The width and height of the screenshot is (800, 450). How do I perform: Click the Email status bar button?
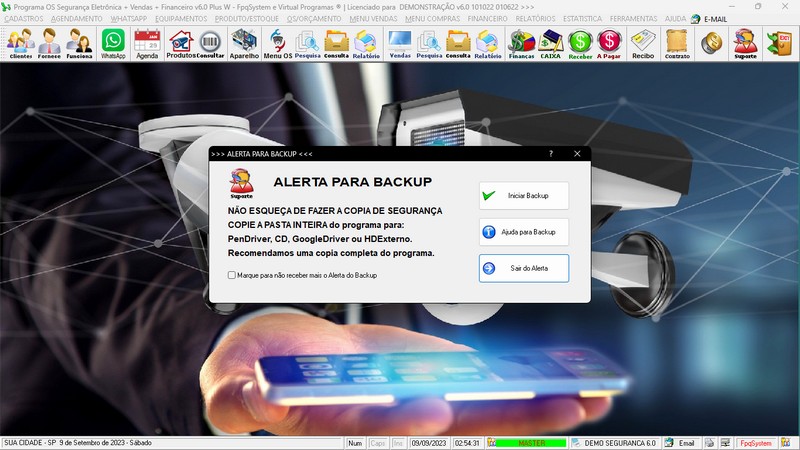click(x=681, y=443)
